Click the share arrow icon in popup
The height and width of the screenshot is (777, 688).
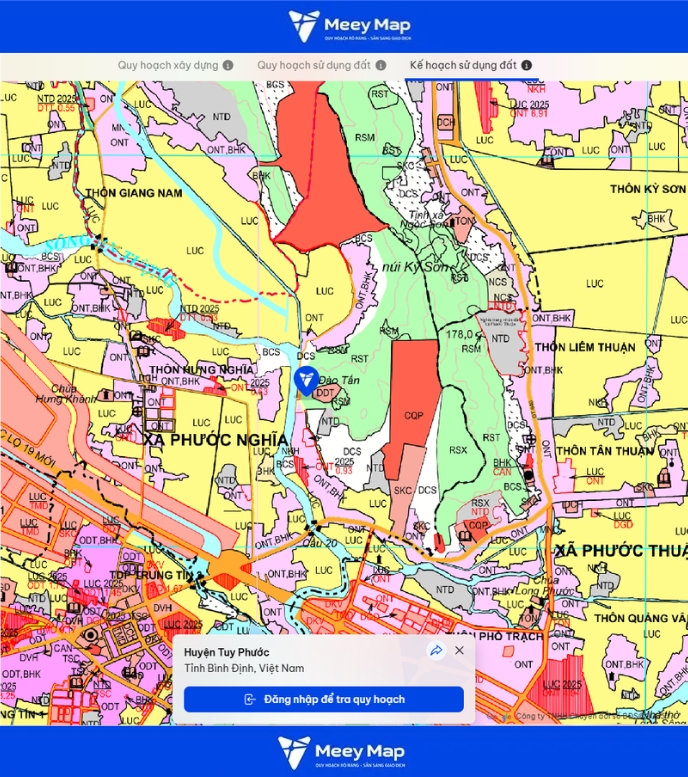point(436,650)
